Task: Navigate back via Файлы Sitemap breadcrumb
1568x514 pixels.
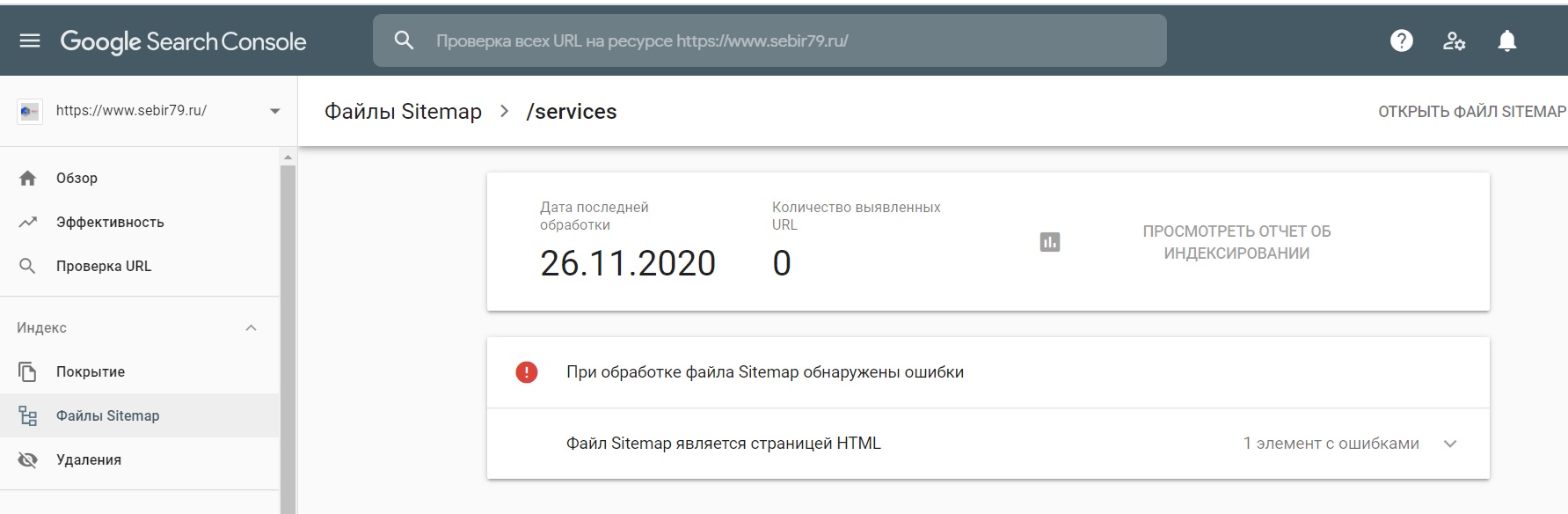Action: point(403,112)
